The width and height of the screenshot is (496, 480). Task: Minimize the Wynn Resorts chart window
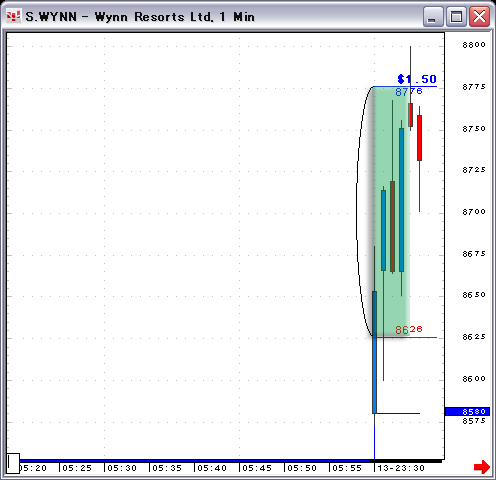433,16
